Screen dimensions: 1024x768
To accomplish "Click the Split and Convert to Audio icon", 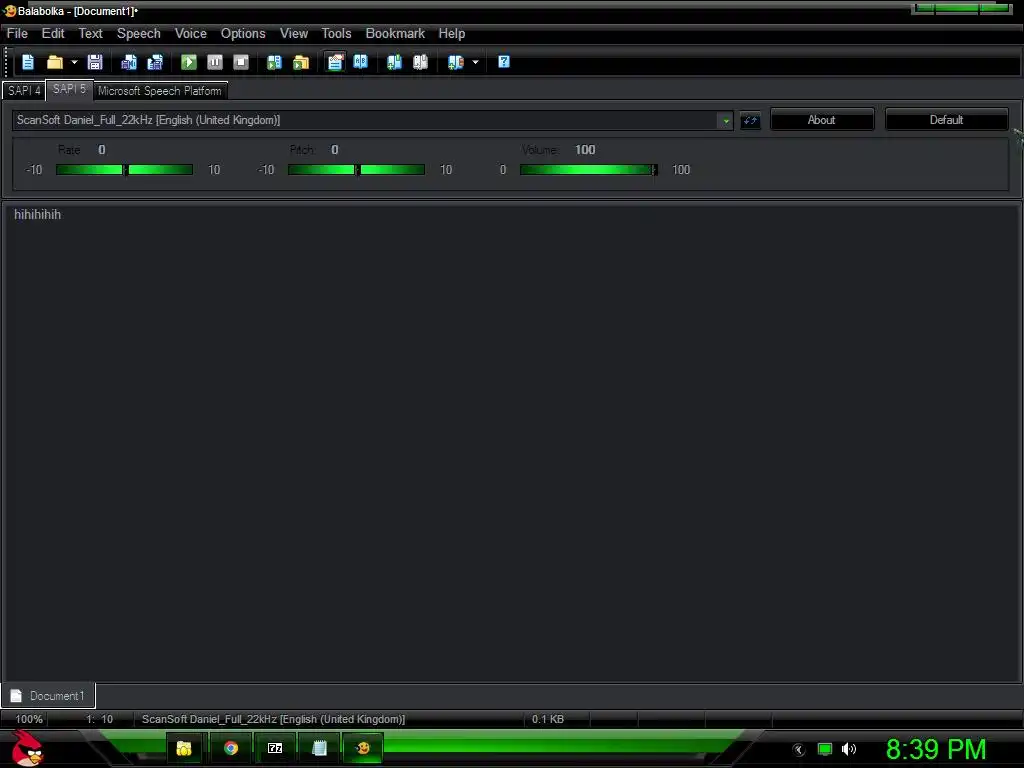I will (155, 62).
